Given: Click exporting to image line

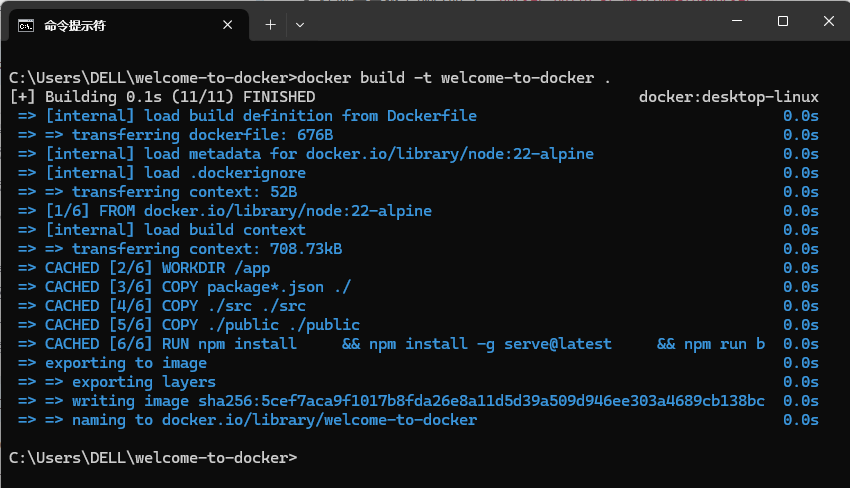Looking at the screenshot, I should tap(112, 363).
